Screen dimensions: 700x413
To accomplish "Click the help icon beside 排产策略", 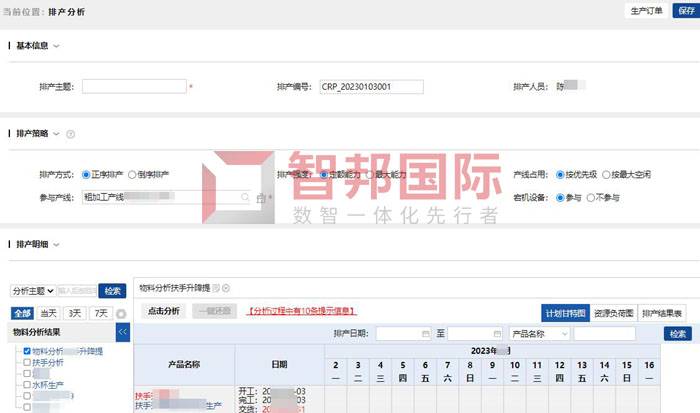I will 71,134.
